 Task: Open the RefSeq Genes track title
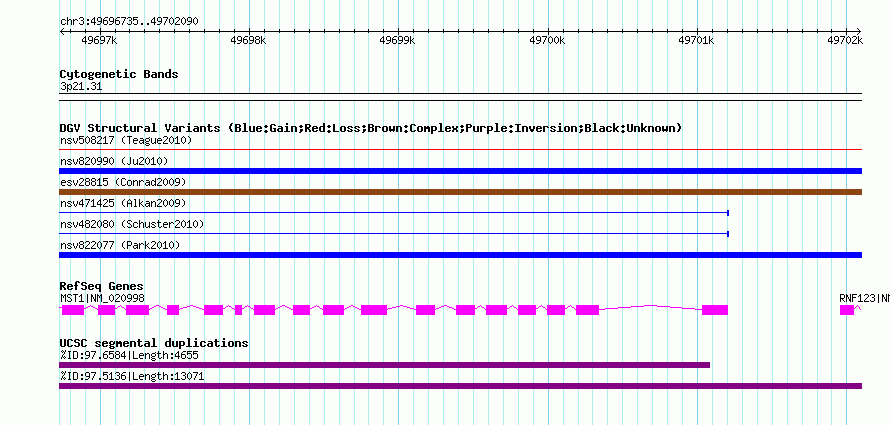[102, 286]
